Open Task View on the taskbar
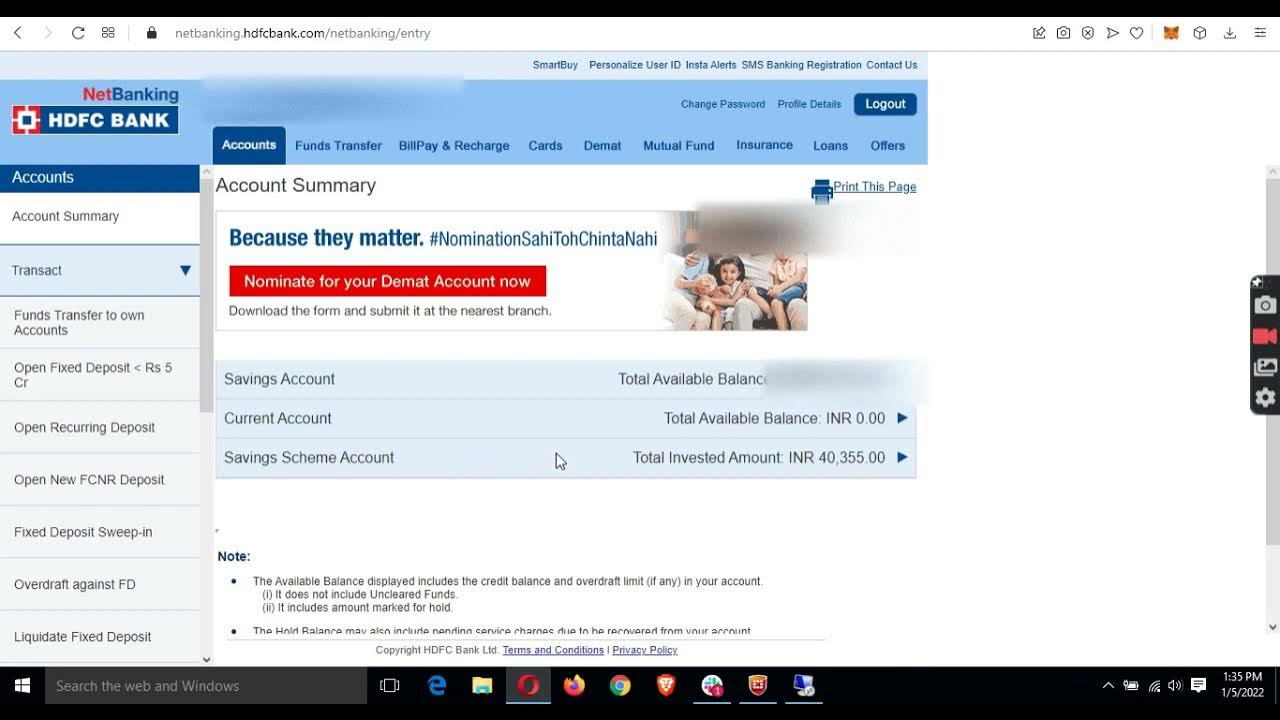Viewport: 1280px width, 720px height. point(390,686)
